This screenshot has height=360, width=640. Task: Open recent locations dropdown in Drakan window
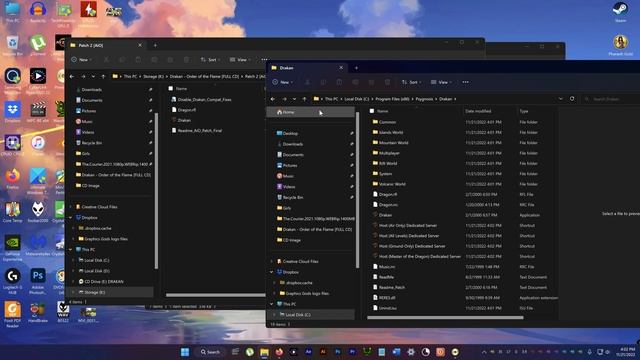(x=294, y=99)
